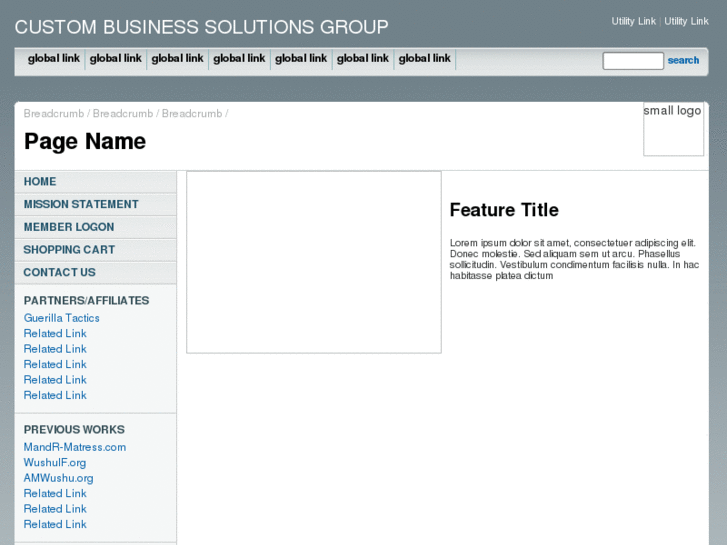View the SHOPPING CART
Screen dimensions: 727x545
pos(69,250)
